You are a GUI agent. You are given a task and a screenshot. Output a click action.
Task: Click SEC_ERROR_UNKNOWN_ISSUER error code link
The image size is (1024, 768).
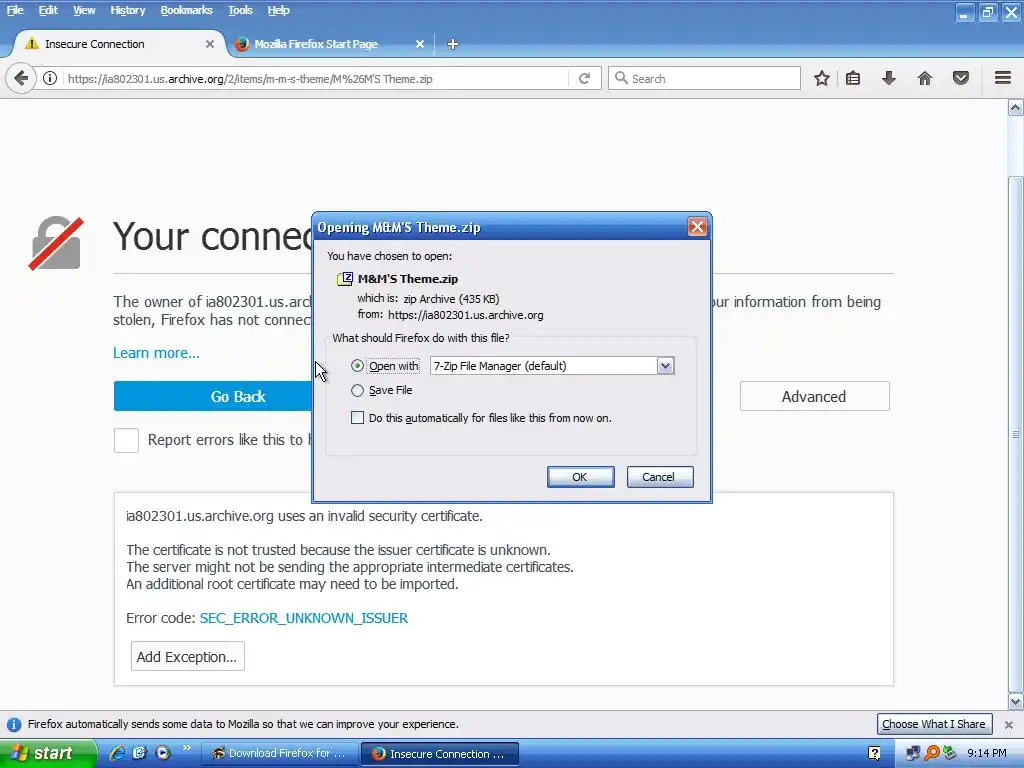(304, 618)
